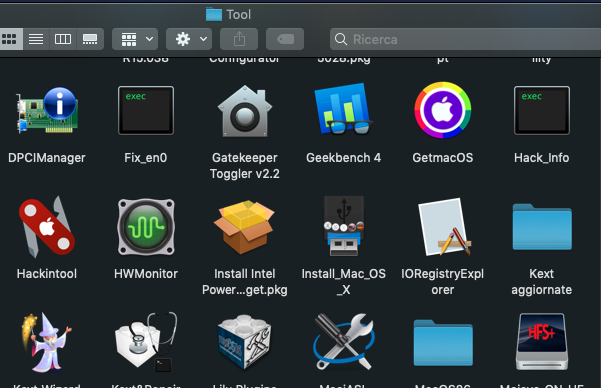Select the wizard app icon
The height and width of the screenshot is (388, 601).
coord(47,342)
